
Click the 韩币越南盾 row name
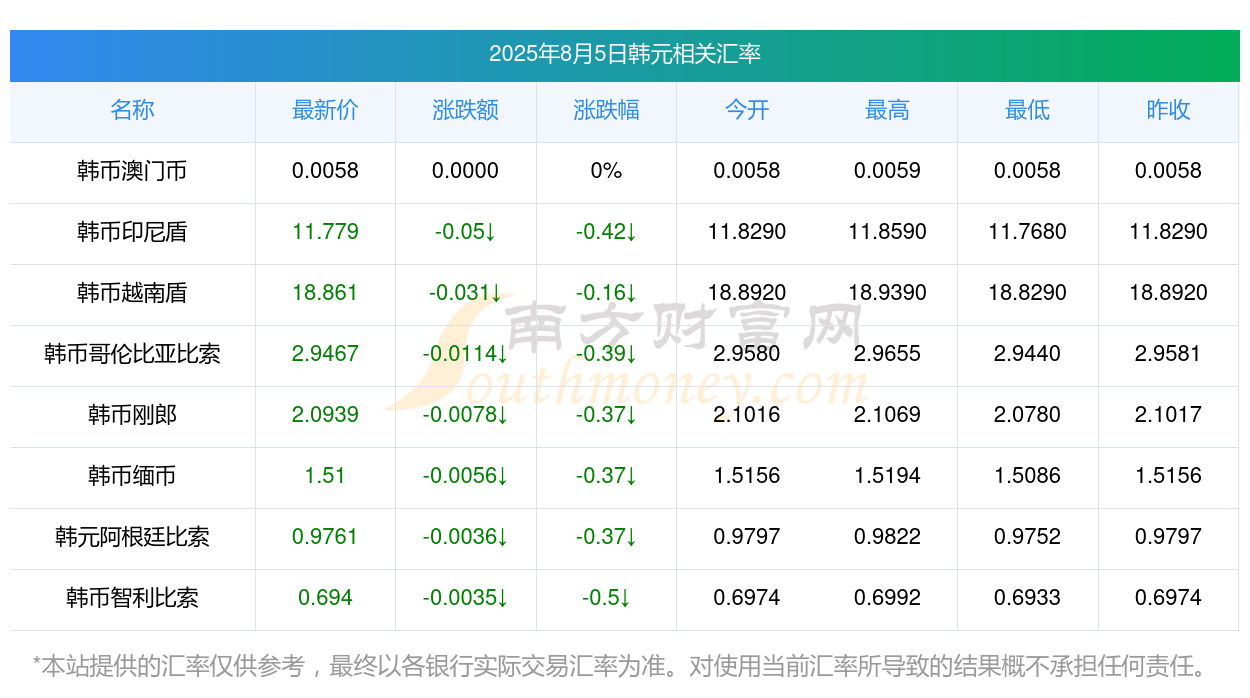tap(132, 293)
